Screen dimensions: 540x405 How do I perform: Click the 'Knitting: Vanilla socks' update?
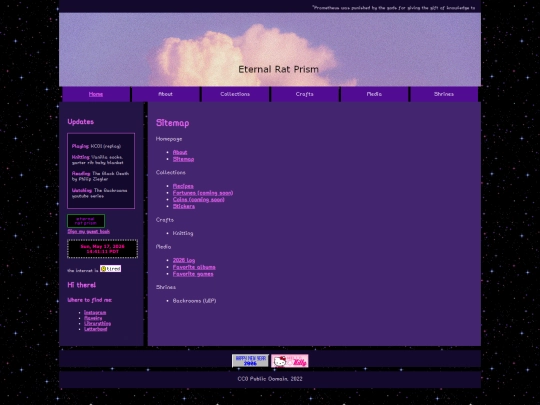tap(97, 160)
